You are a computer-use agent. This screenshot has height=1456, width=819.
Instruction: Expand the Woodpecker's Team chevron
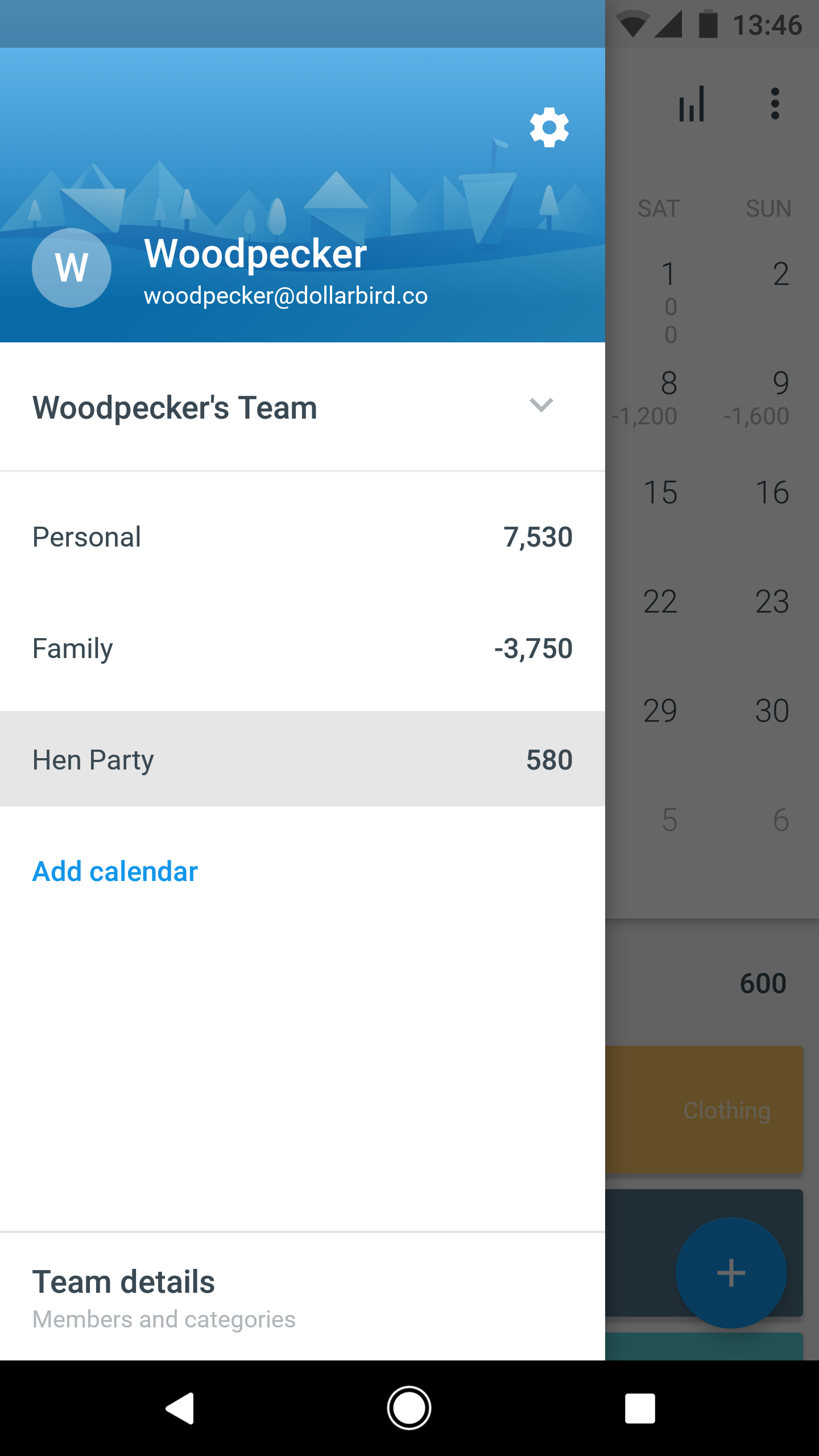[541, 406]
